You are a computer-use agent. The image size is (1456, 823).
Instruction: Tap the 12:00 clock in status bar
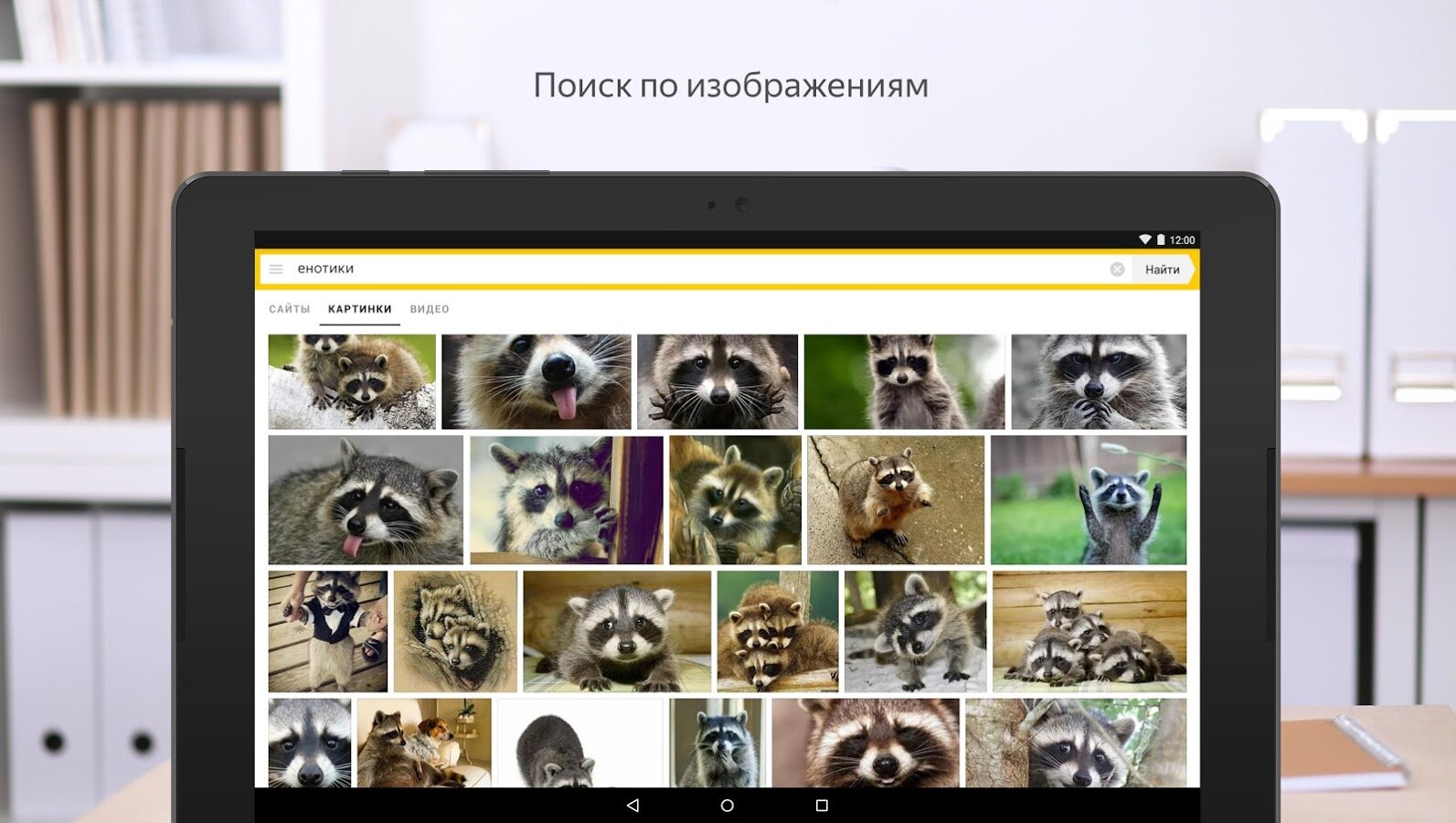point(1182,240)
